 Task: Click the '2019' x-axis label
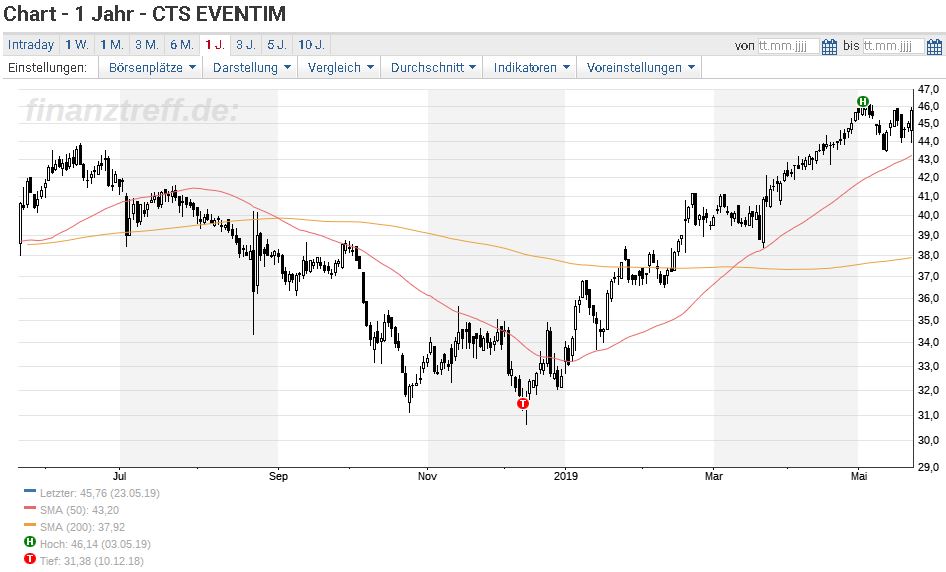click(565, 476)
